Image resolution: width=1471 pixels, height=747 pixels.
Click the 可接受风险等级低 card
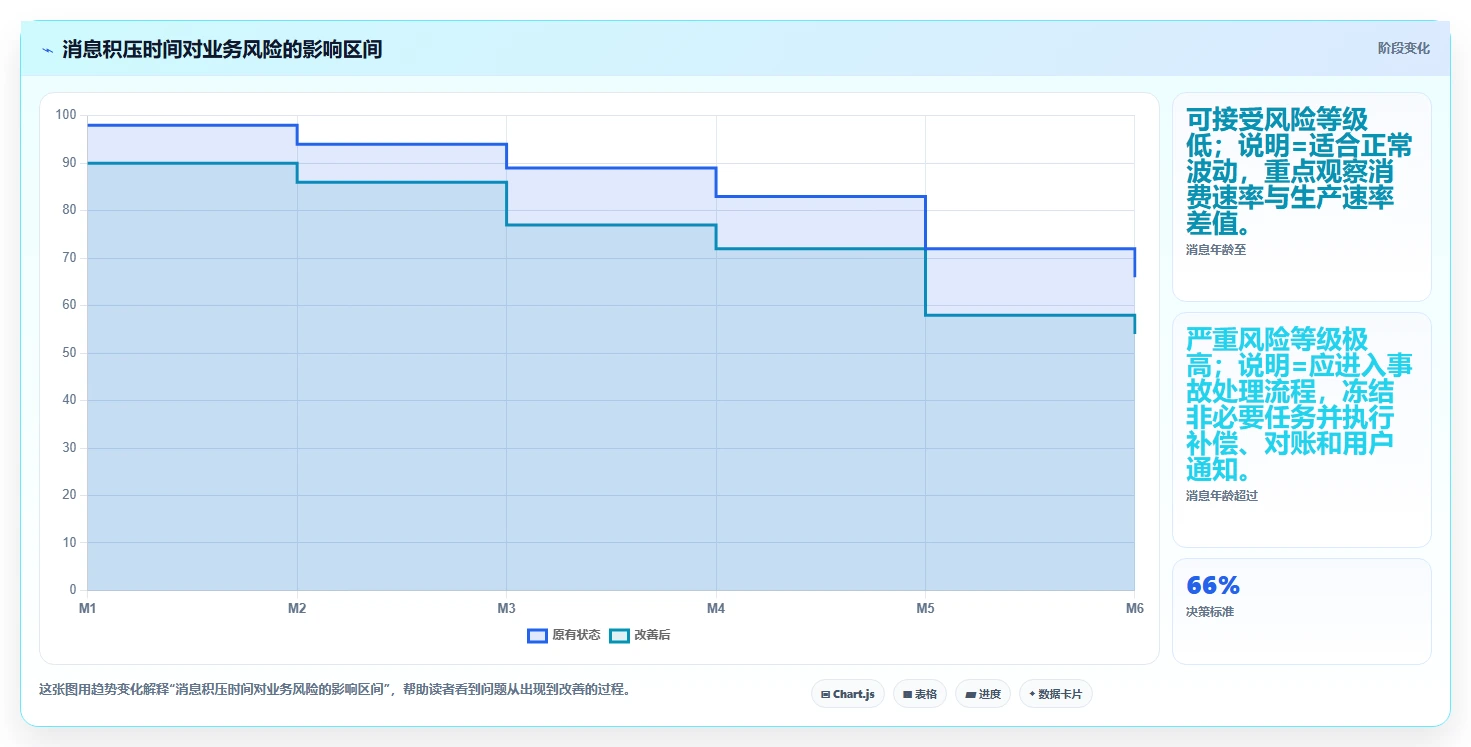1301,197
